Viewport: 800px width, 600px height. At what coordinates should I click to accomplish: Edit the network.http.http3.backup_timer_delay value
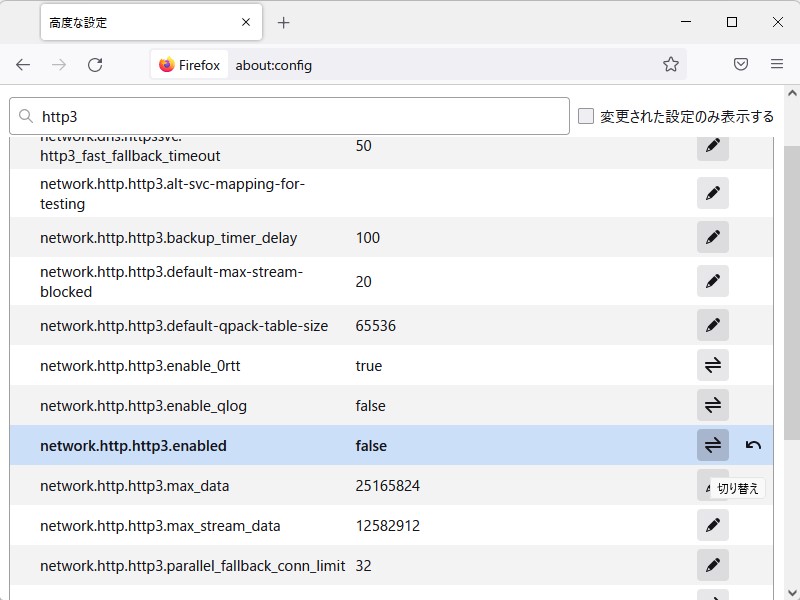(713, 238)
